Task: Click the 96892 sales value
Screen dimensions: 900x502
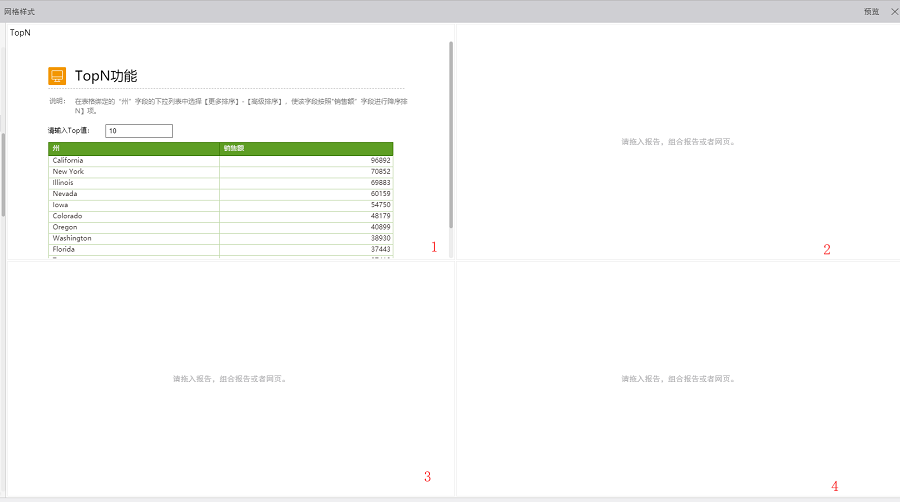Action: point(379,160)
